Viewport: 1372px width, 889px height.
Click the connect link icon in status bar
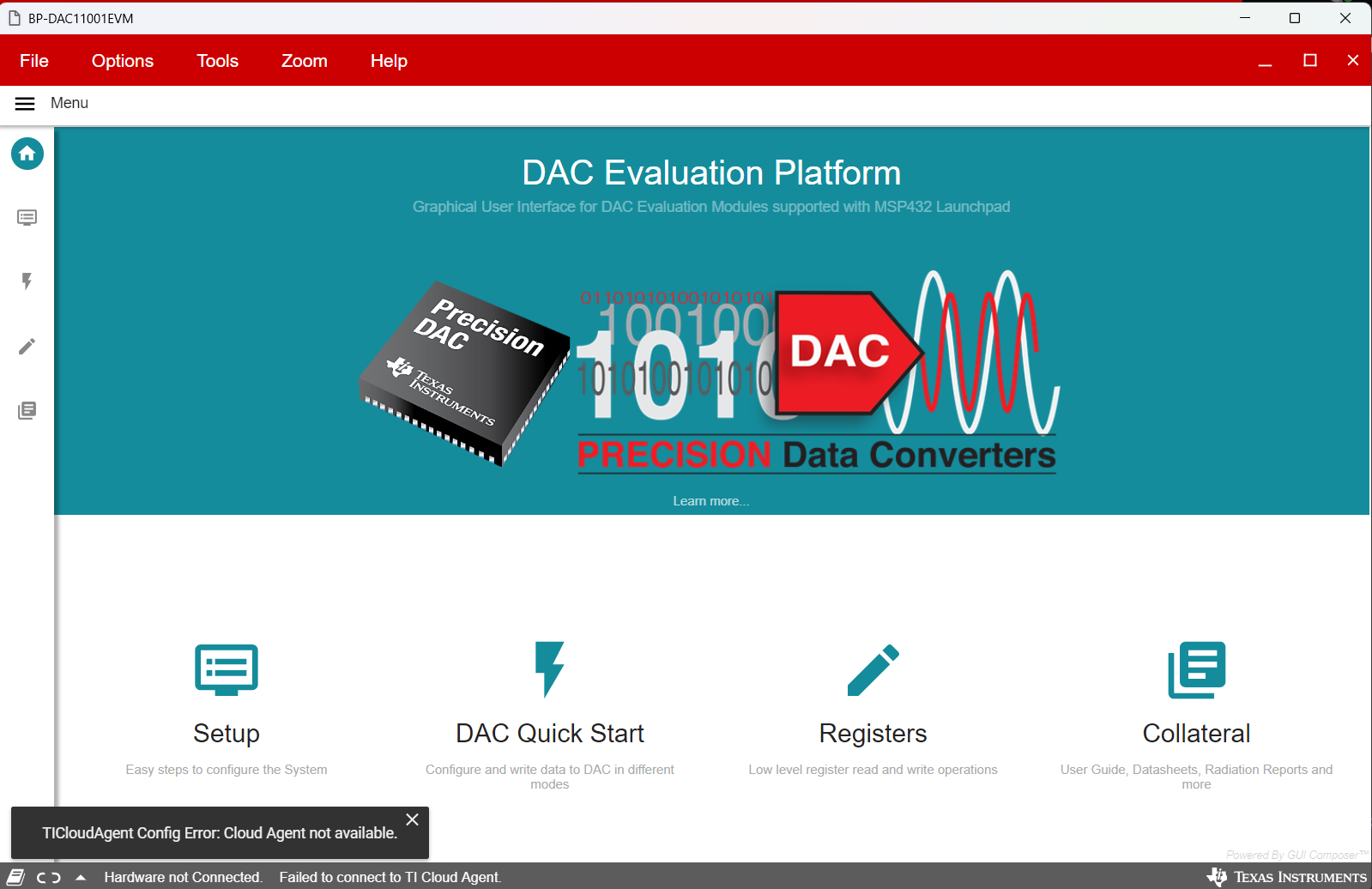click(49, 877)
